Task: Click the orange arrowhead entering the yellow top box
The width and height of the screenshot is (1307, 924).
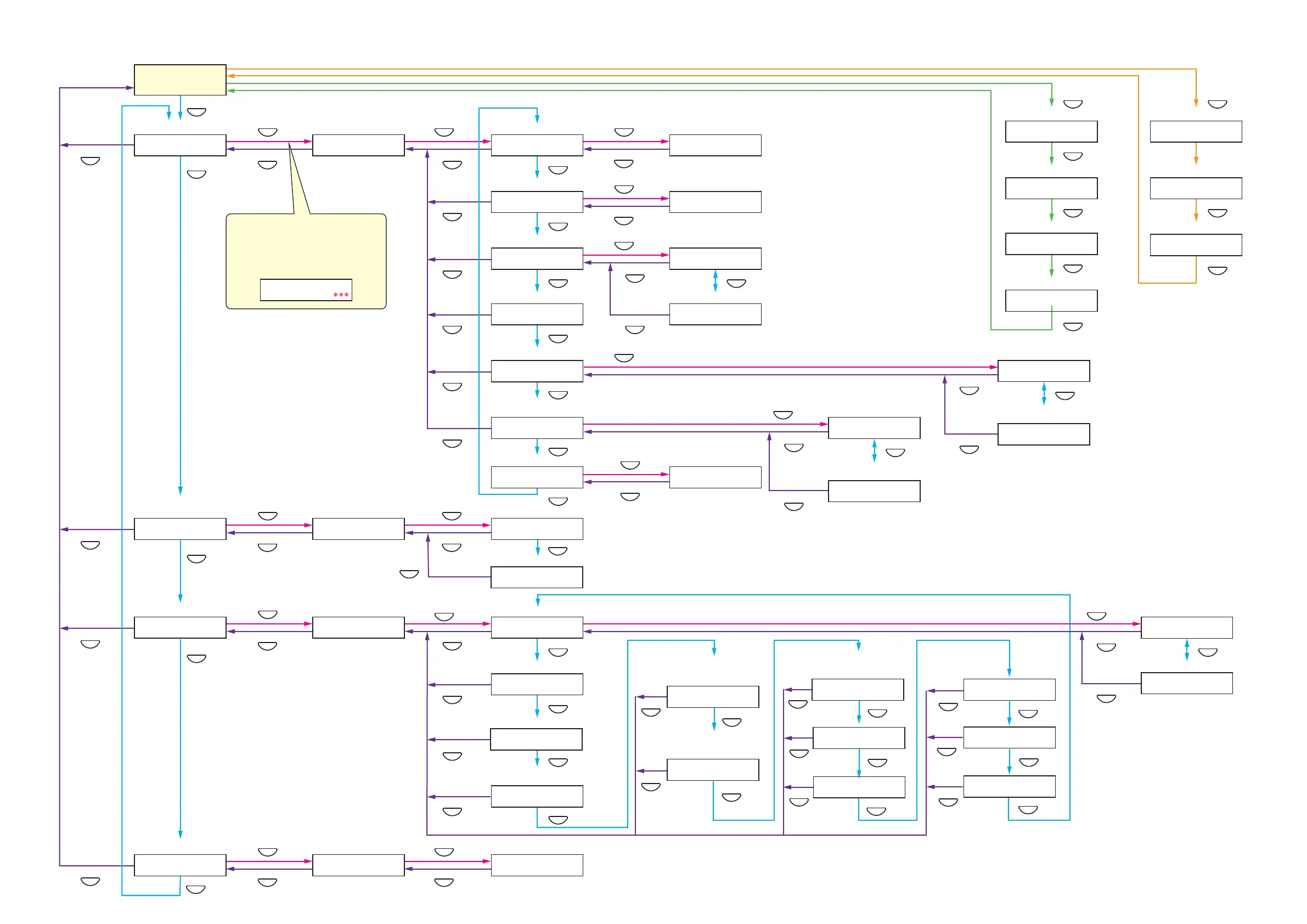Action: (x=230, y=76)
